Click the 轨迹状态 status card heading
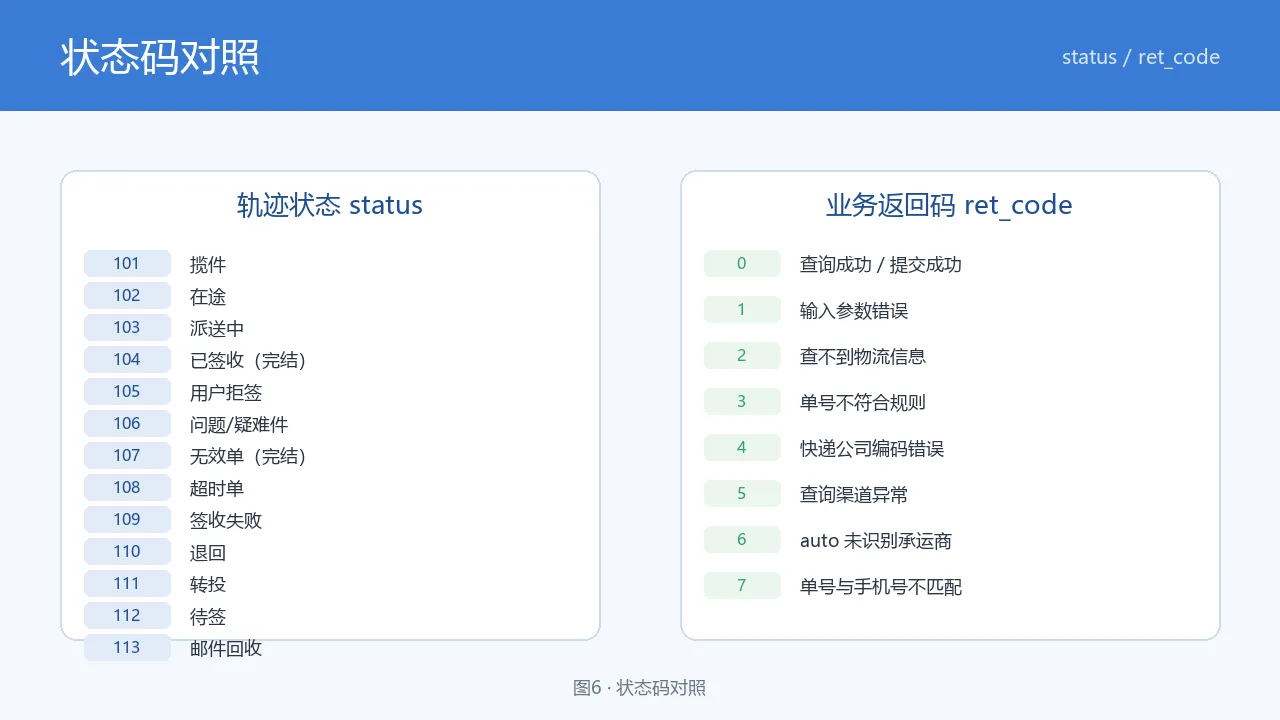1280x720 pixels. click(x=330, y=205)
